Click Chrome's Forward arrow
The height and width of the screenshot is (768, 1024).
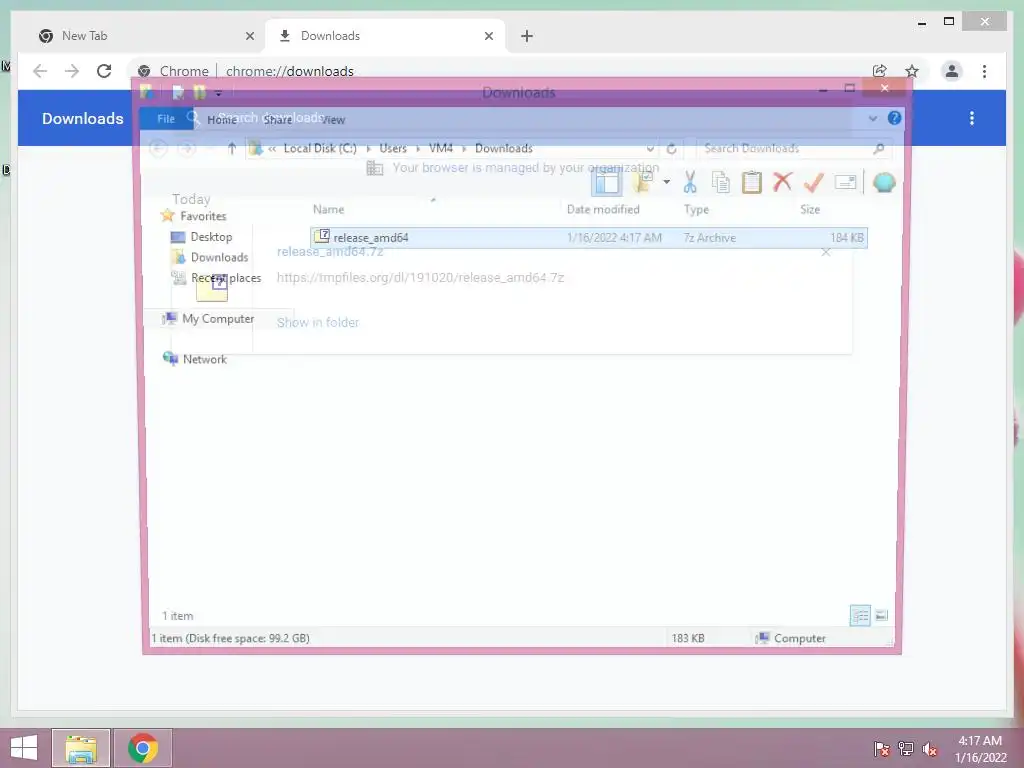tap(72, 71)
